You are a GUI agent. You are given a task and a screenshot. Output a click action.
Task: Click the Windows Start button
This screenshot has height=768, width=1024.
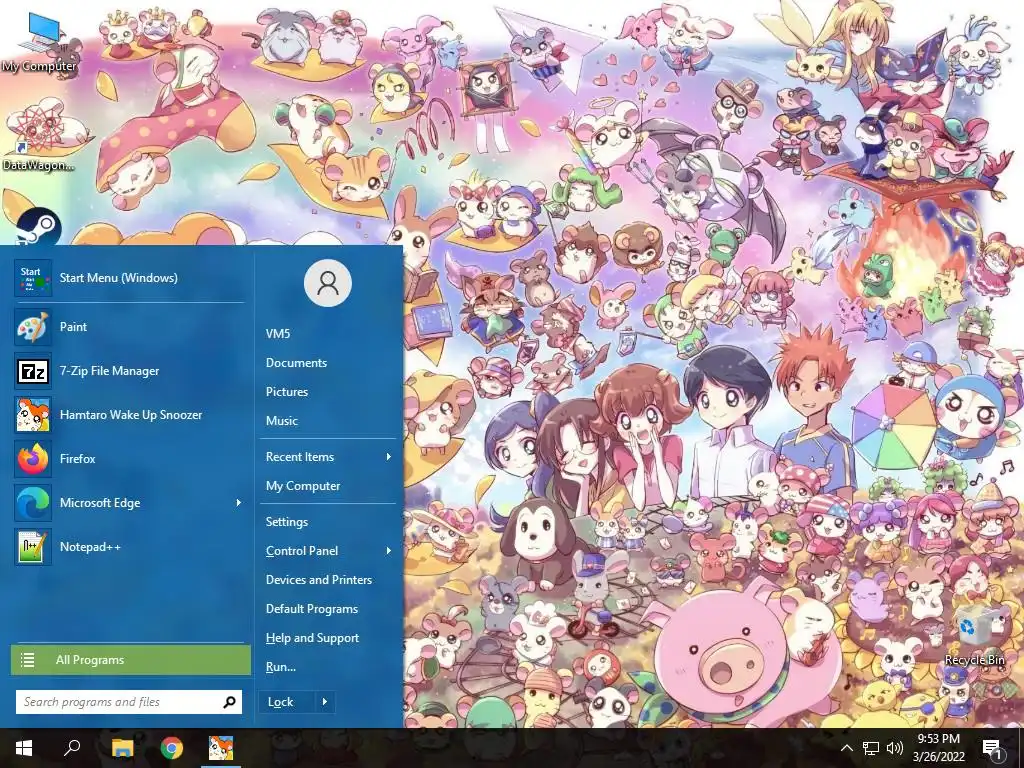point(24,748)
